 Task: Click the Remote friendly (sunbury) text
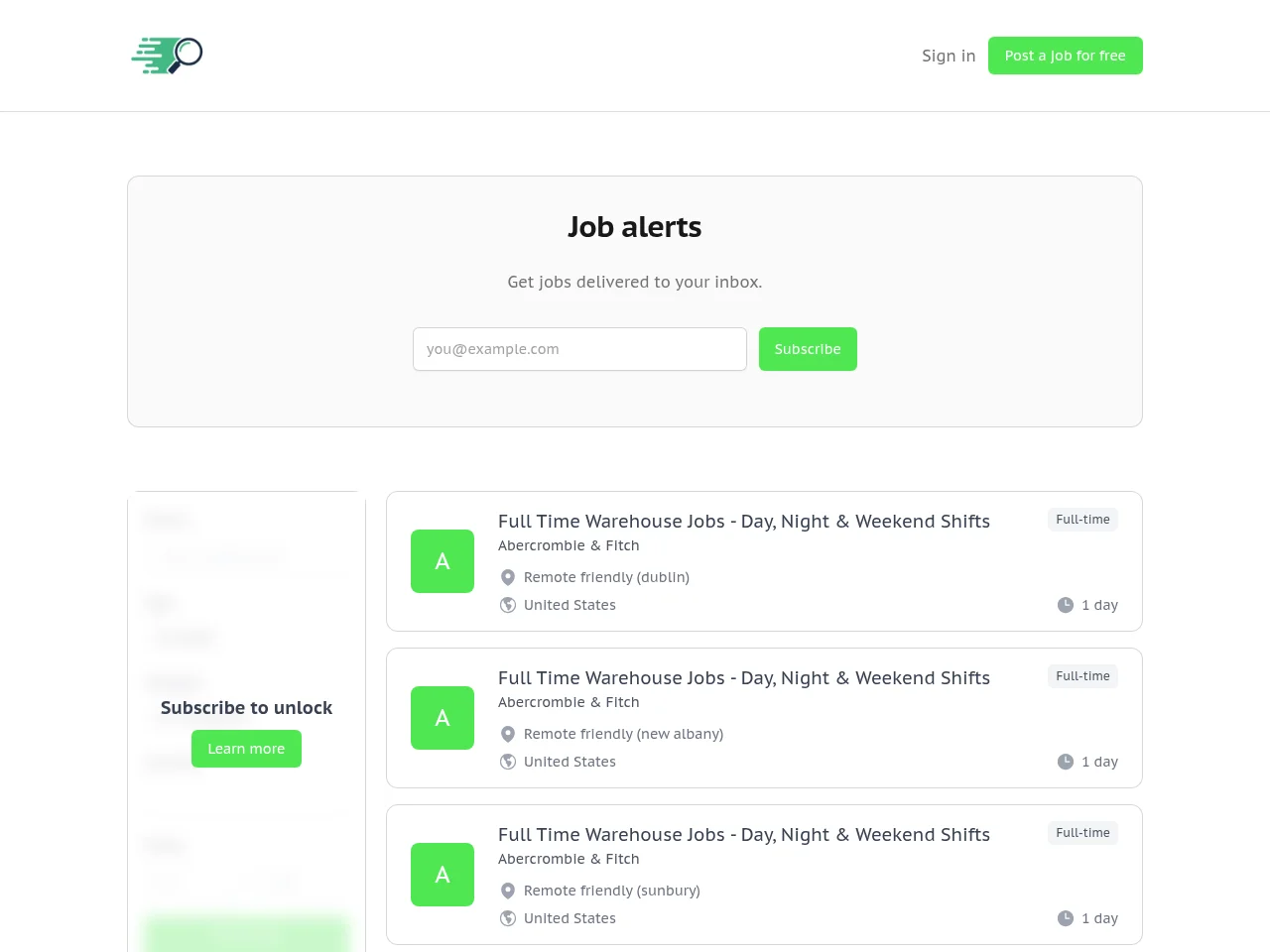click(x=612, y=891)
